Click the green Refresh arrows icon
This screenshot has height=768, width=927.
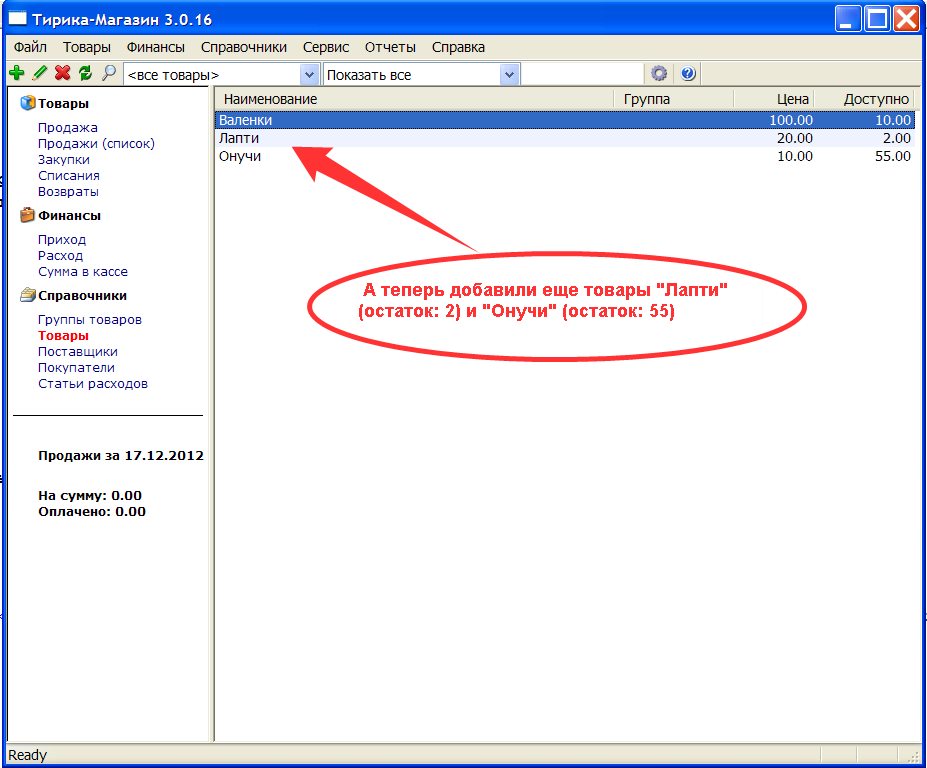click(x=85, y=73)
